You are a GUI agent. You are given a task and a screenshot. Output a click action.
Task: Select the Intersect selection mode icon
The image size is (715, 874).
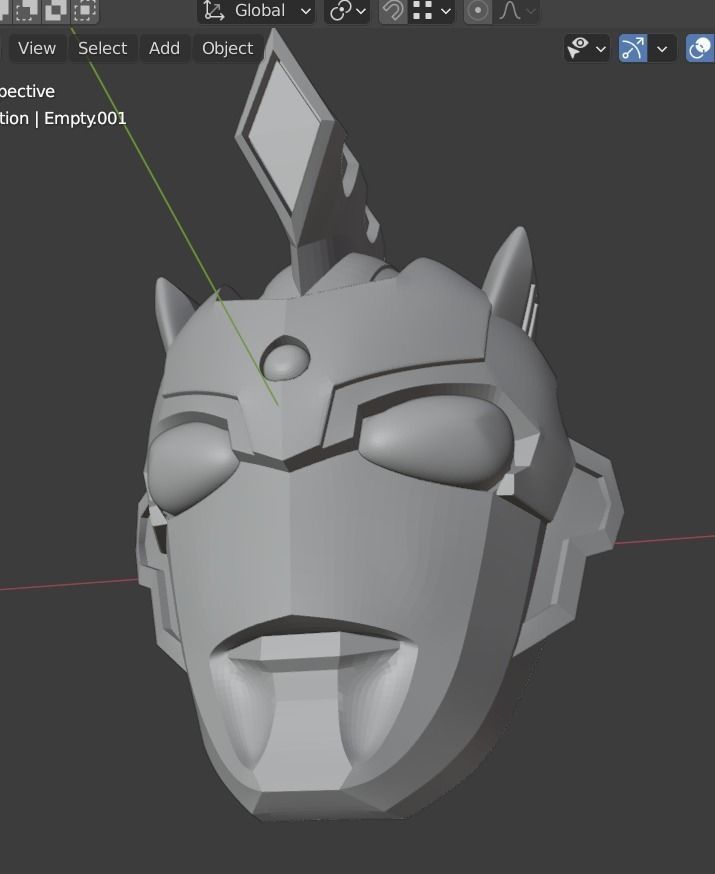pos(85,10)
